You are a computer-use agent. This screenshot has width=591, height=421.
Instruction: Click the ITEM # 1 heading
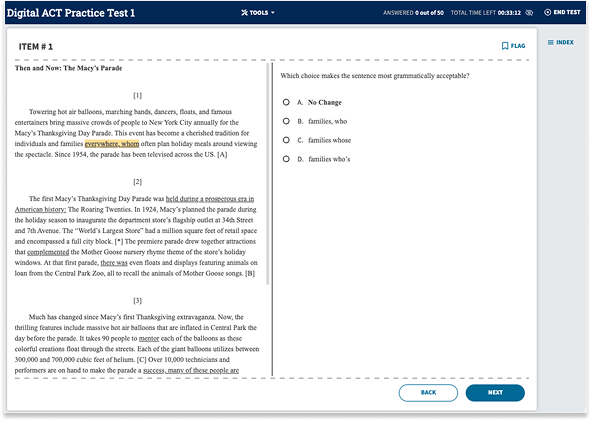tap(36, 47)
